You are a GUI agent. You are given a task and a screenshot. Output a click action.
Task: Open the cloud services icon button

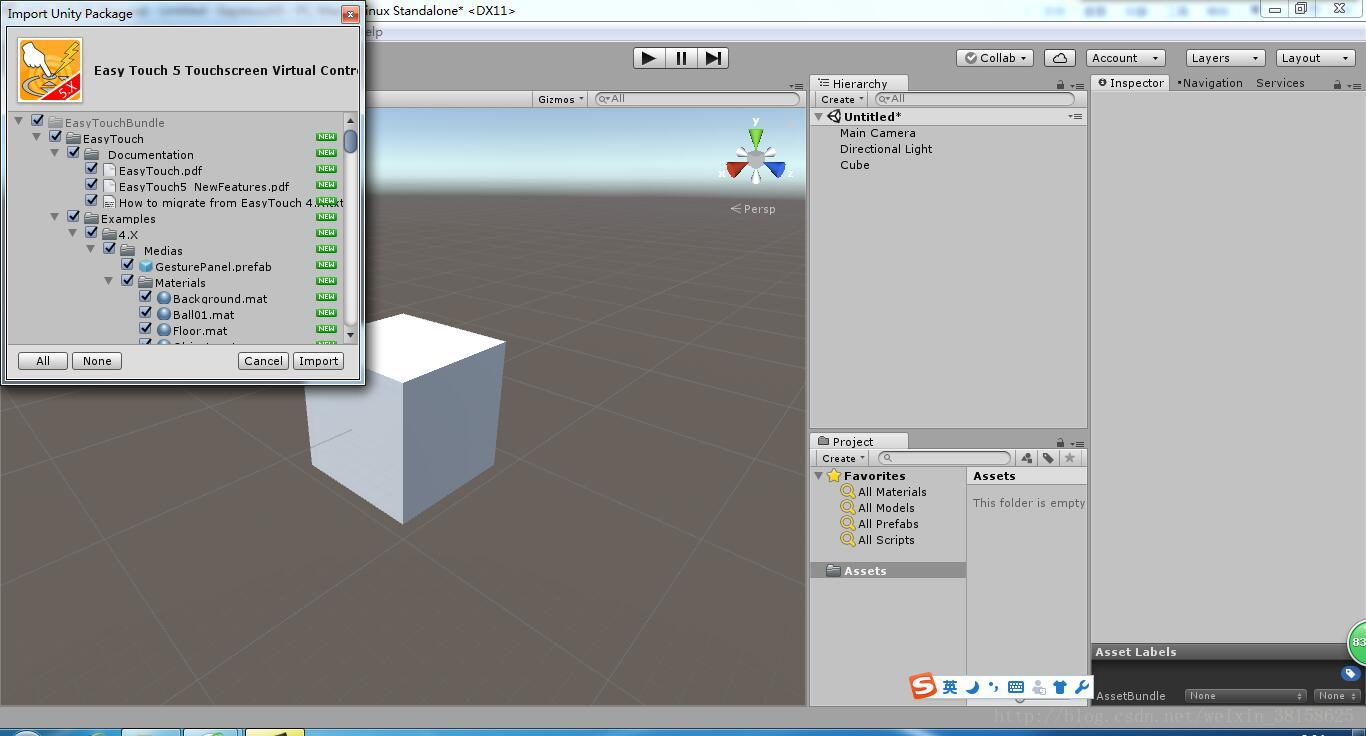pos(1060,58)
